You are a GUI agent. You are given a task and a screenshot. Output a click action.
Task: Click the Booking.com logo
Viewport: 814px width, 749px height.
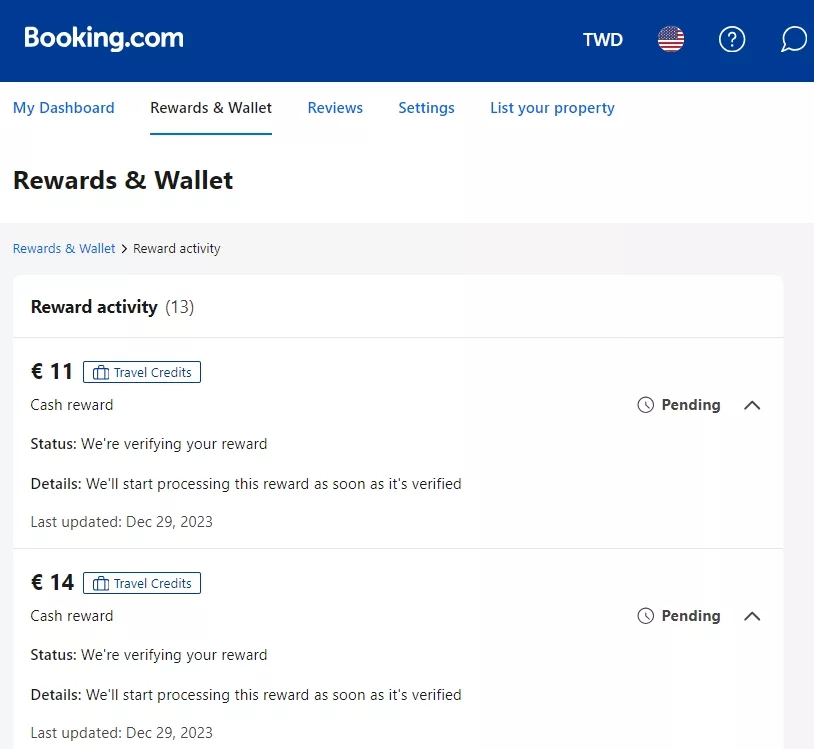(x=104, y=39)
